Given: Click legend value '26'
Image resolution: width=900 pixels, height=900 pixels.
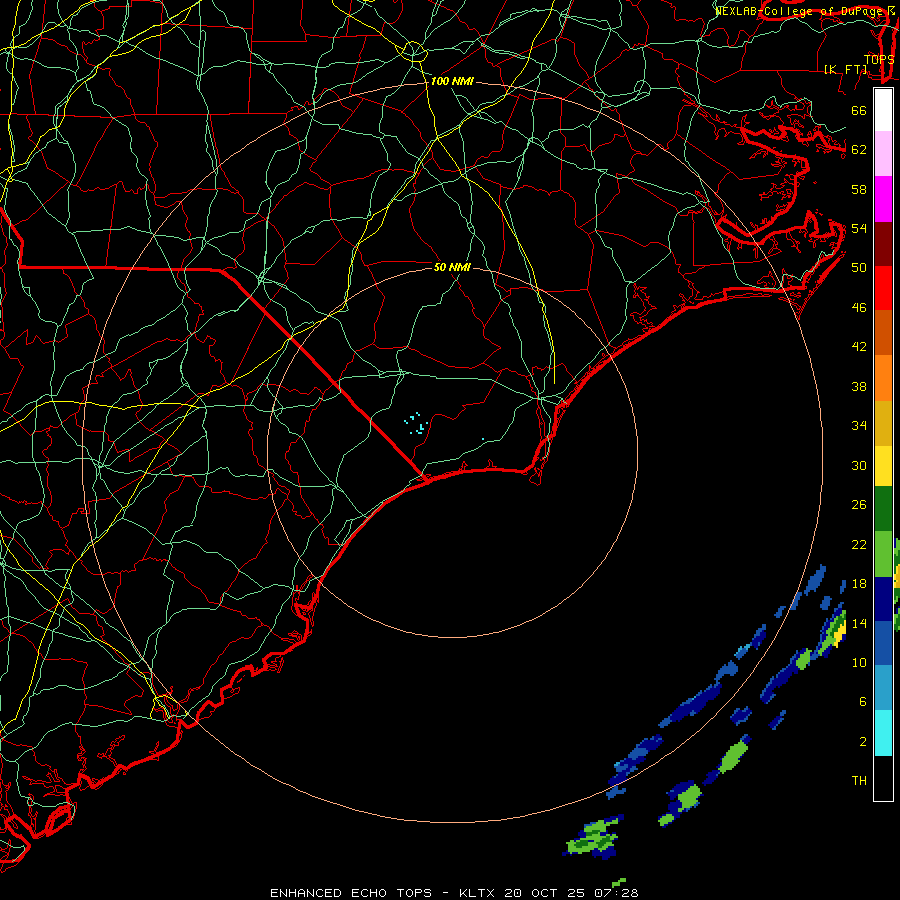Looking at the screenshot, I should 859,505.
